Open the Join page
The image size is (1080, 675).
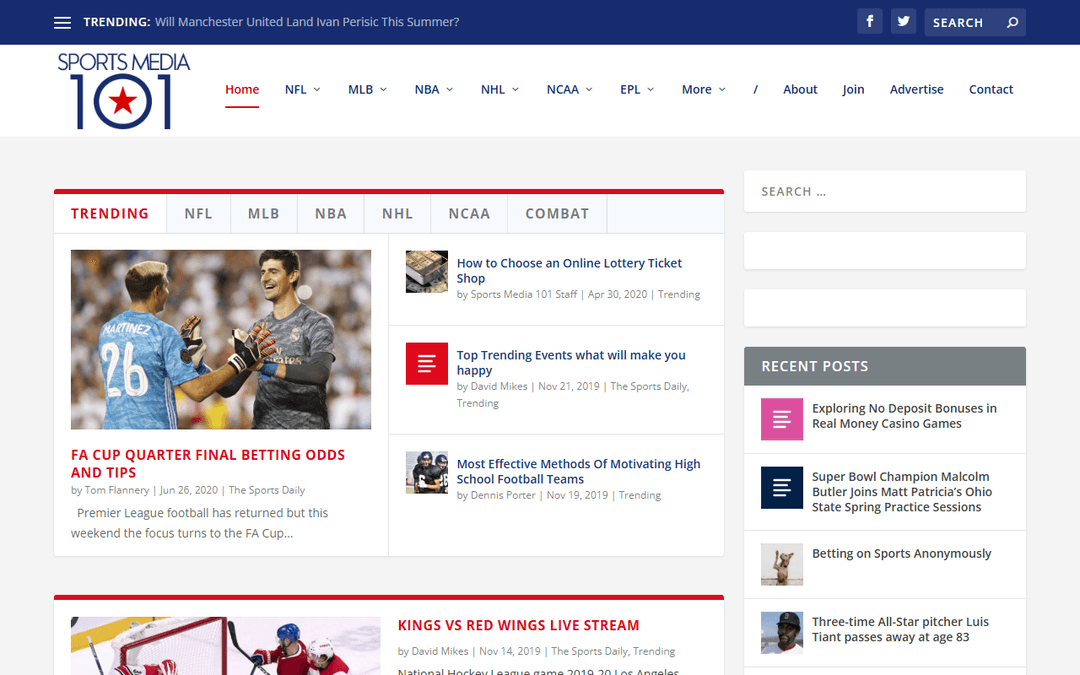[x=853, y=90]
